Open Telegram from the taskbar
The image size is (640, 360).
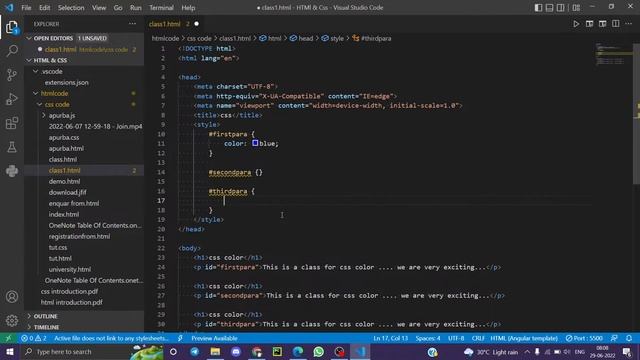click(195, 352)
